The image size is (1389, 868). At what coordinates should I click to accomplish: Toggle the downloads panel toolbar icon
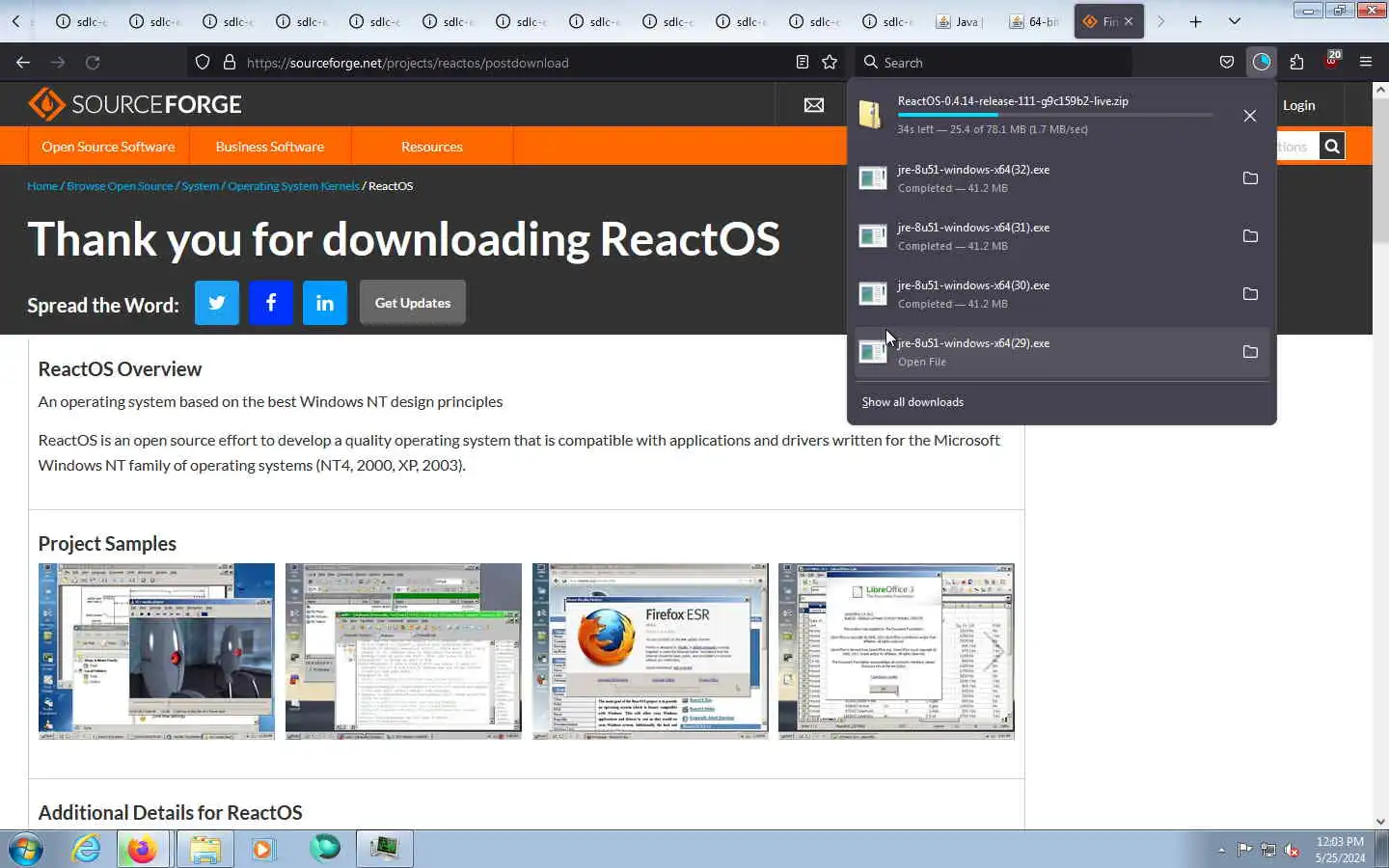(1262, 62)
